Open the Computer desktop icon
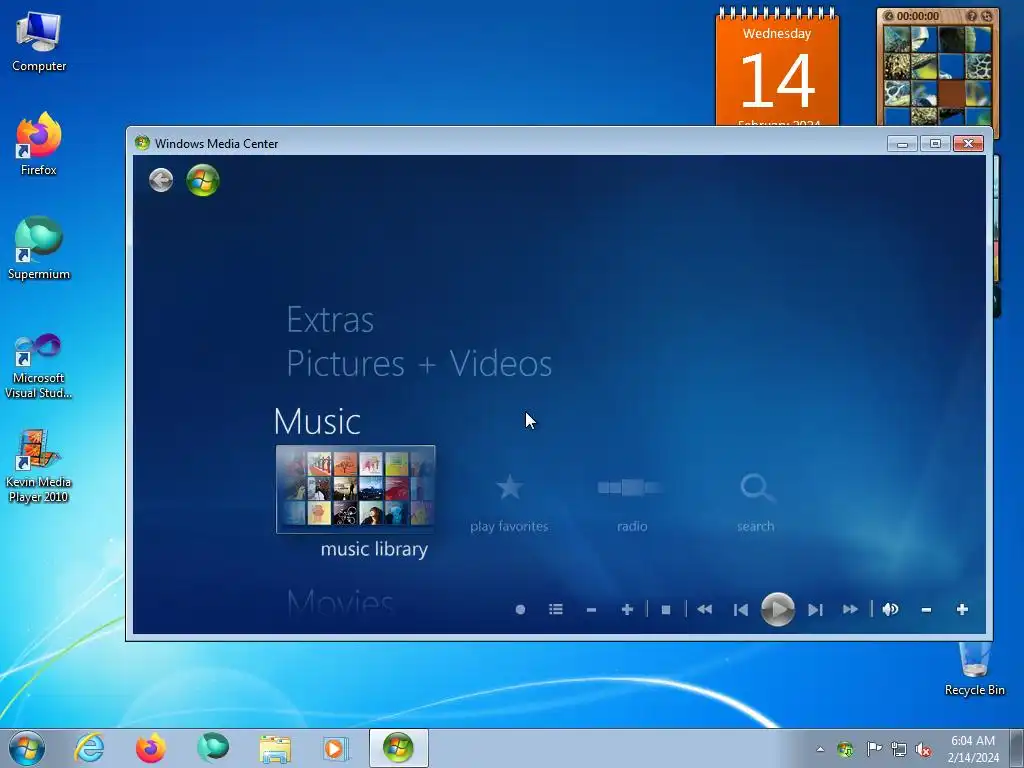Viewport: 1024px width, 768px height. point(39,42)
